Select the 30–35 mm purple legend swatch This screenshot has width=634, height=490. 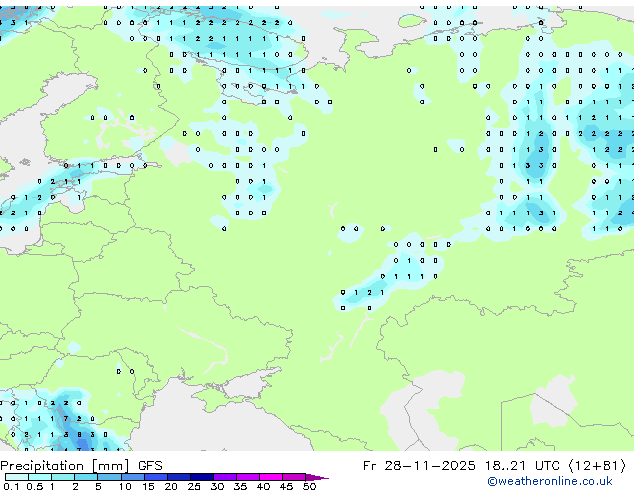point(225,477)
